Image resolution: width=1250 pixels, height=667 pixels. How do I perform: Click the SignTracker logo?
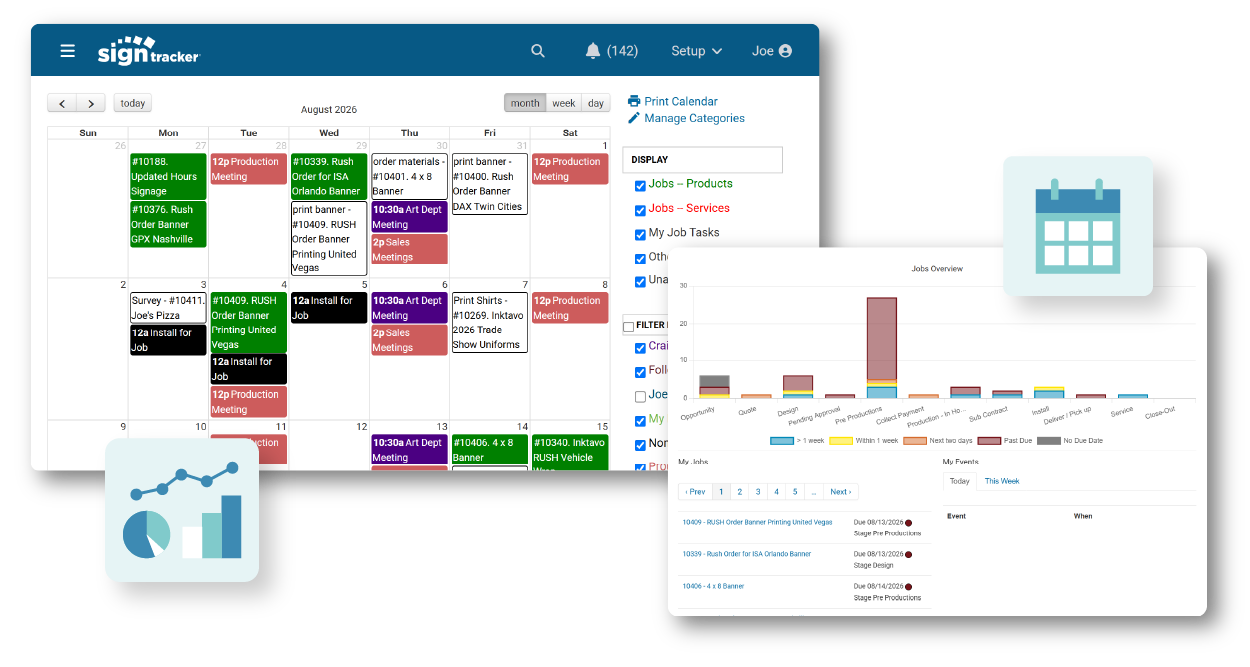(x=149, y=51)
